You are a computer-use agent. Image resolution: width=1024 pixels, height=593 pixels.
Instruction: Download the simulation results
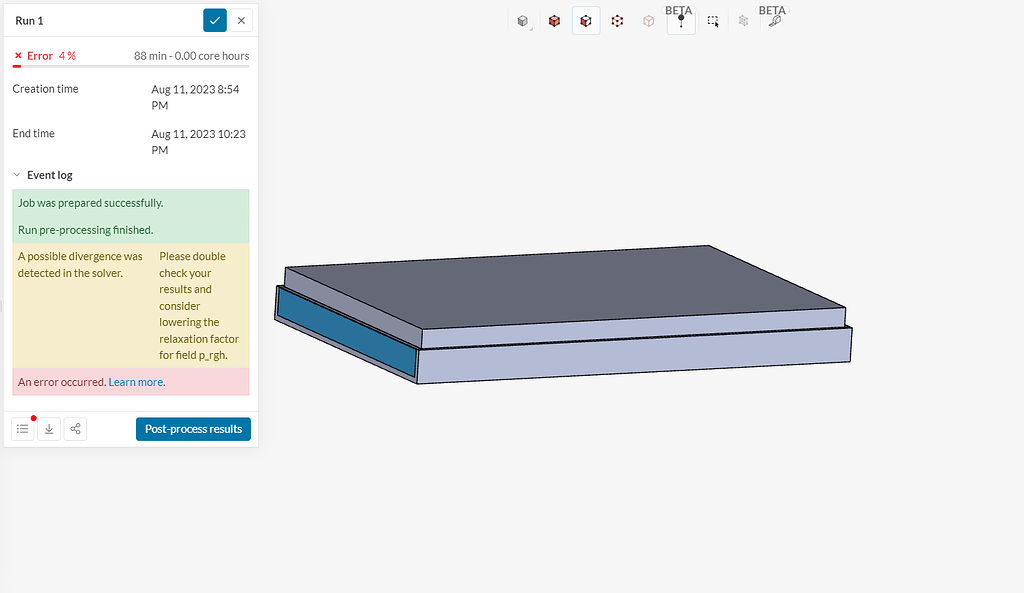click(48, 428)
